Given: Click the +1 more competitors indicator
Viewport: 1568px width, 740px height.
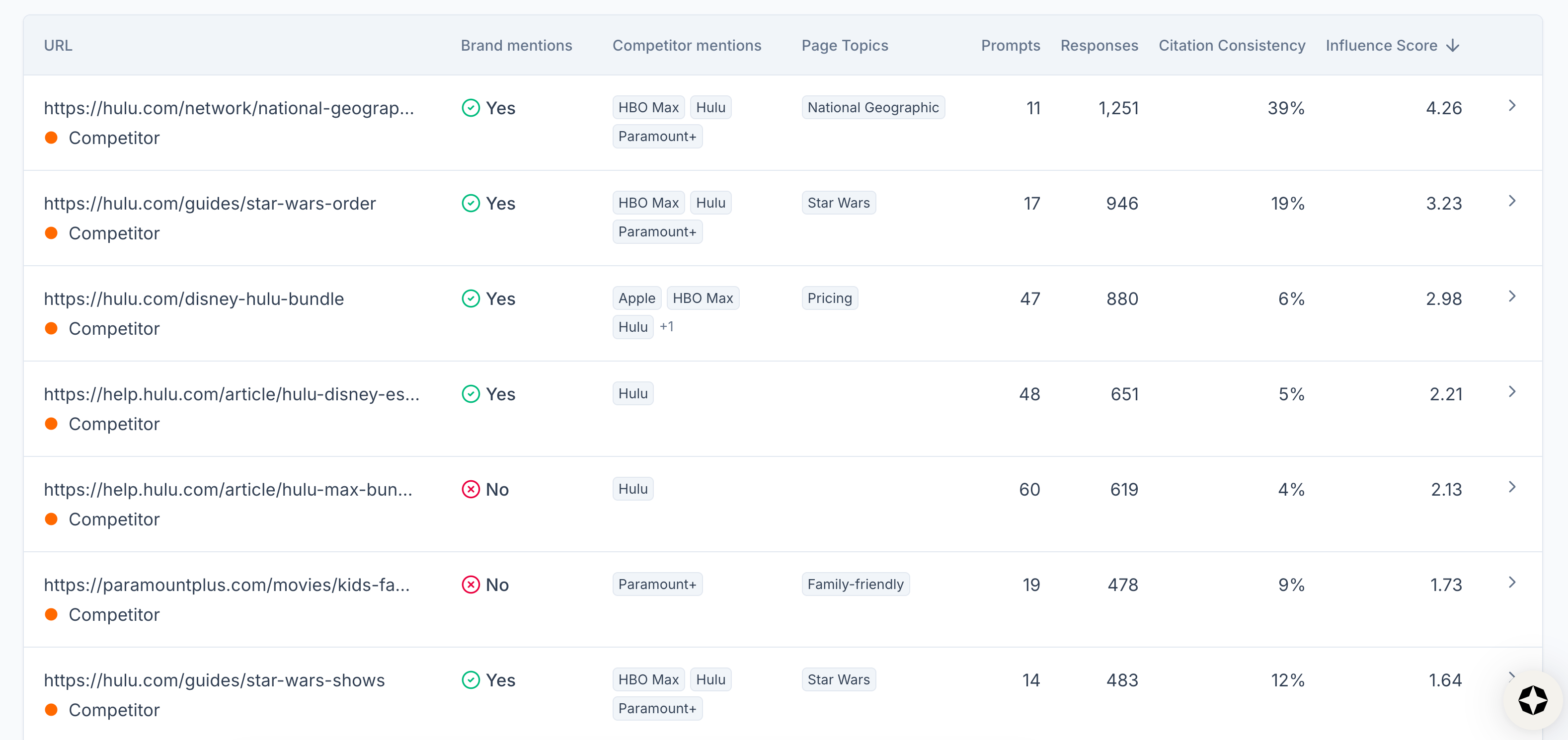Looking at the screenshot, I should pos(667,327).
